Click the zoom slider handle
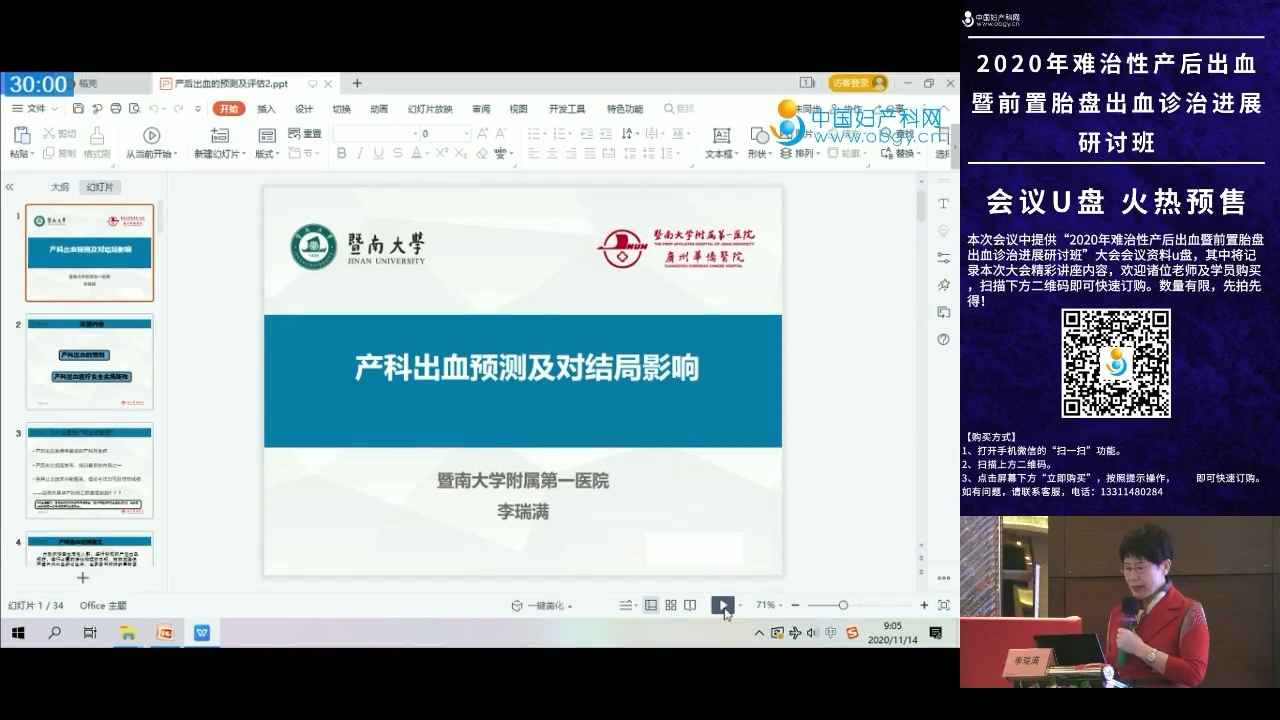The height and width of the screenshot is (720, 1280). click(843, 605)
